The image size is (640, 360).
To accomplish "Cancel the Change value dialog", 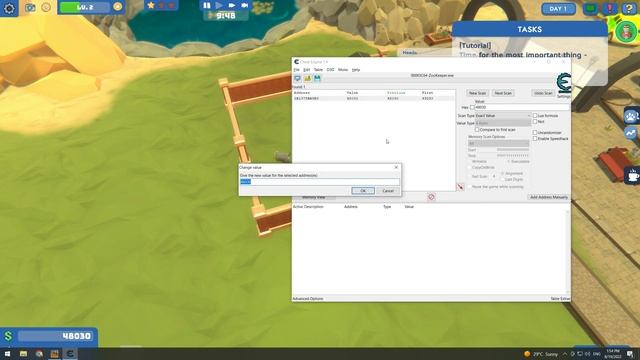I will tap(388, 191).
